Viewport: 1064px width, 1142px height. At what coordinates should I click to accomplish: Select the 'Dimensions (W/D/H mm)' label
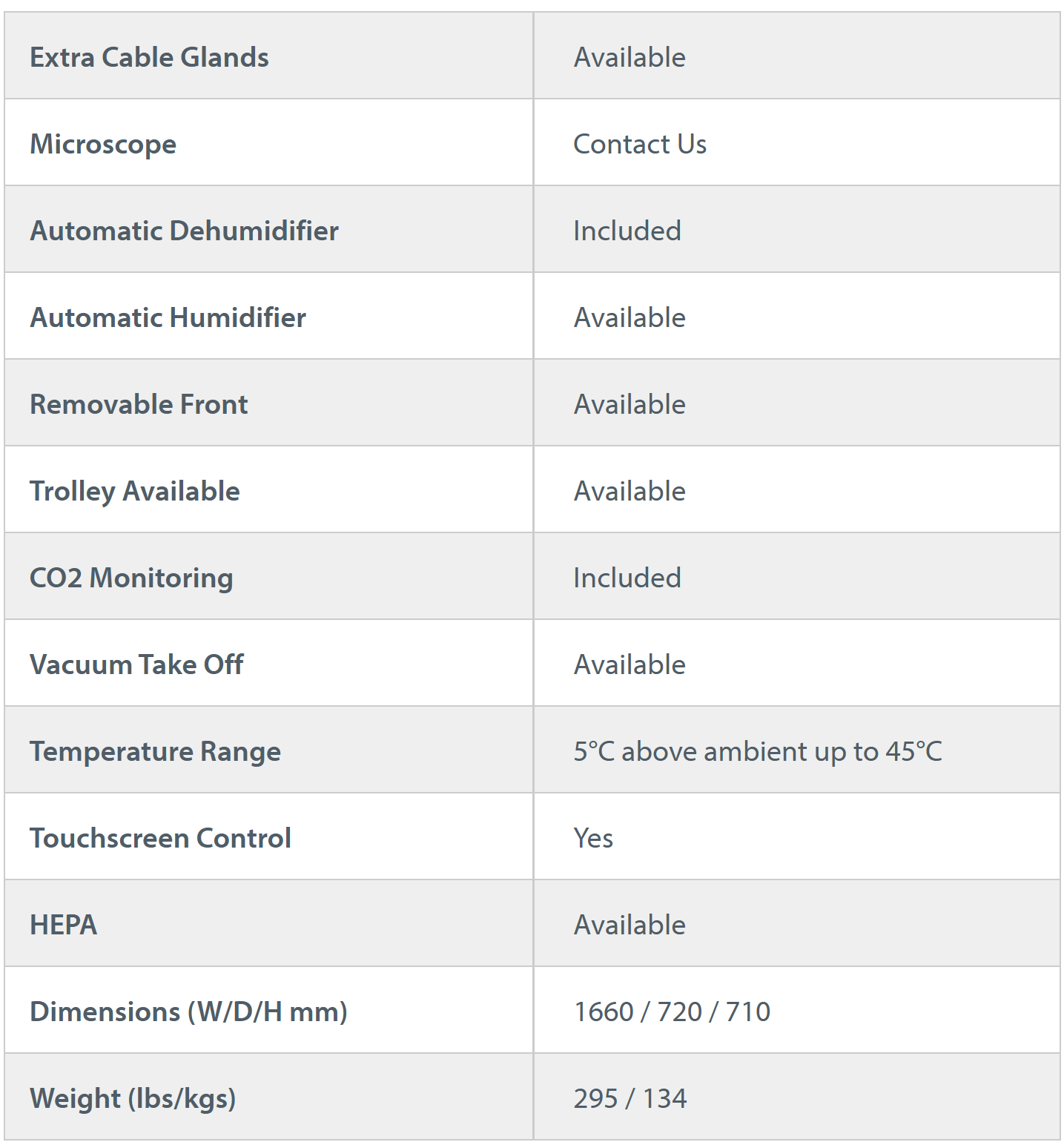click(188, 1011)
